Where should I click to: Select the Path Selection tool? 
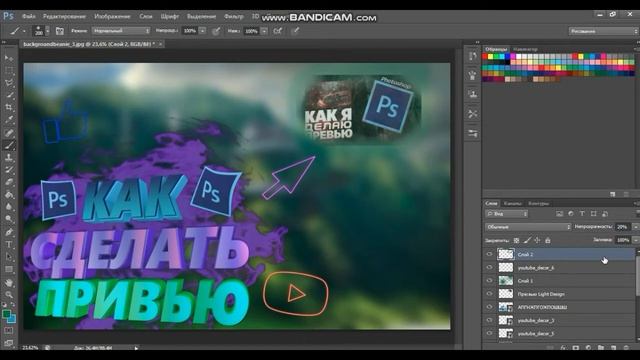(x=9, y=257)
